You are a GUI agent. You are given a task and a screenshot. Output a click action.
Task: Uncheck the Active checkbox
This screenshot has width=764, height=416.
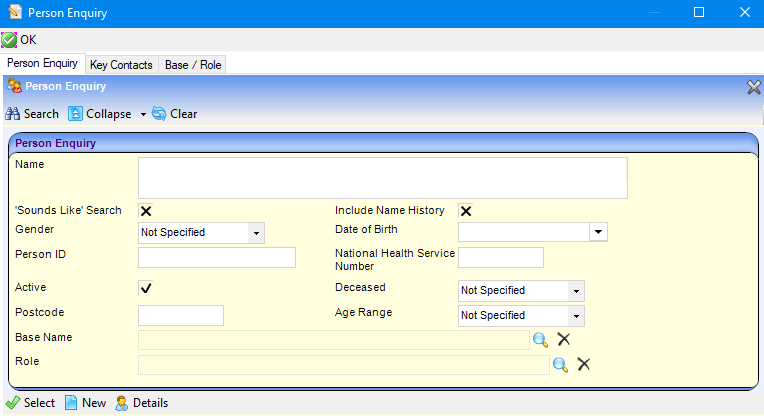click(x=146, y=288)
